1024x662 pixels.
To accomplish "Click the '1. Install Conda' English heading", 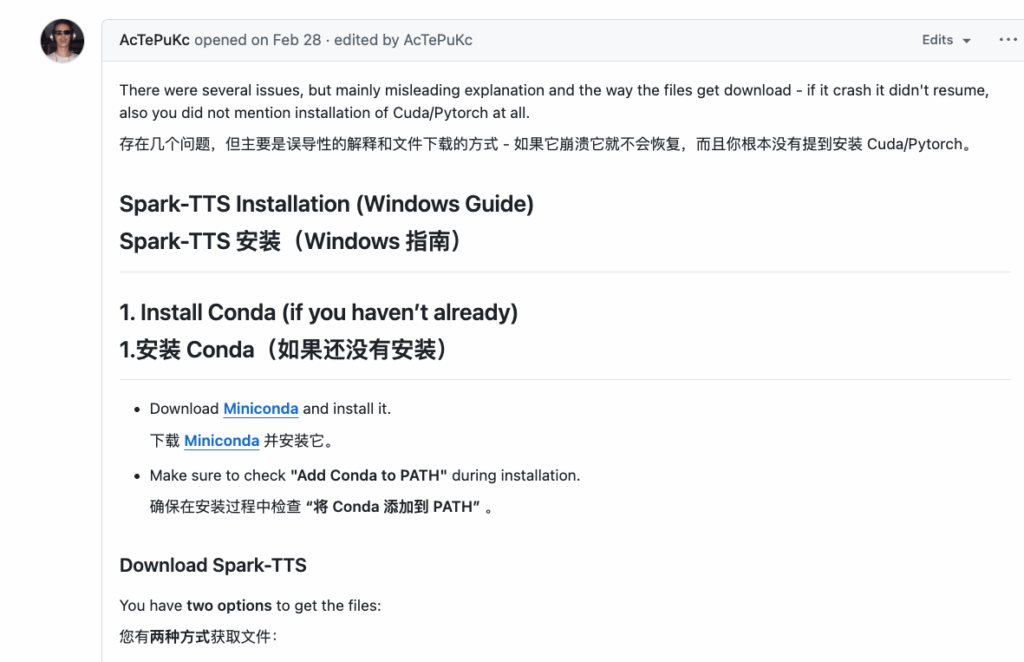I will pyautogui.click(x=319, y=312).
